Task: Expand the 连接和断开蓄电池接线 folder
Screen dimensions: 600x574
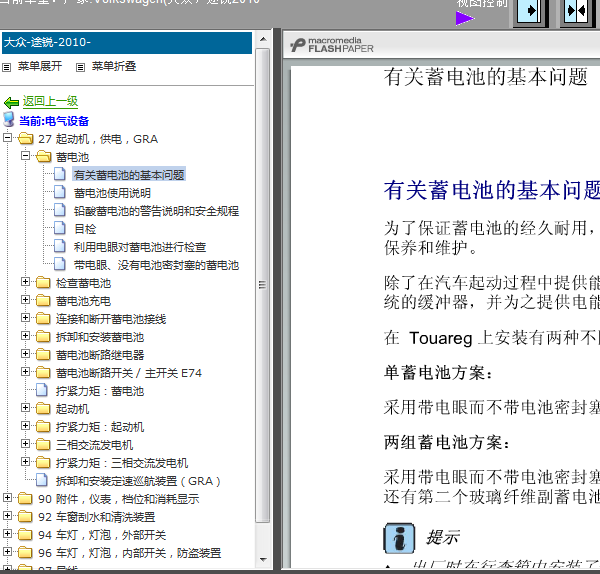Action: [25, 318]
